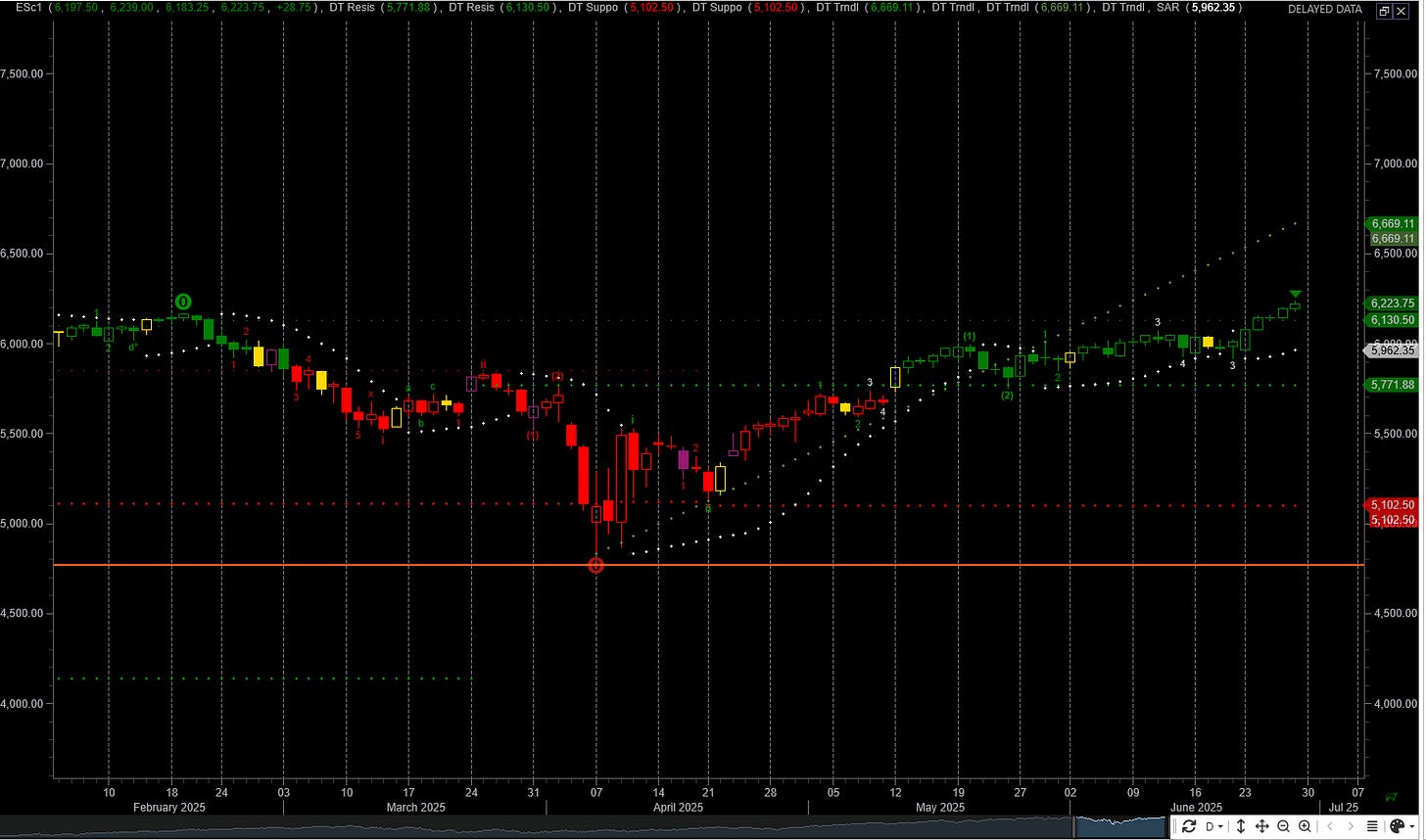Click the 6,223.75 last price tag

(1392, 303)
